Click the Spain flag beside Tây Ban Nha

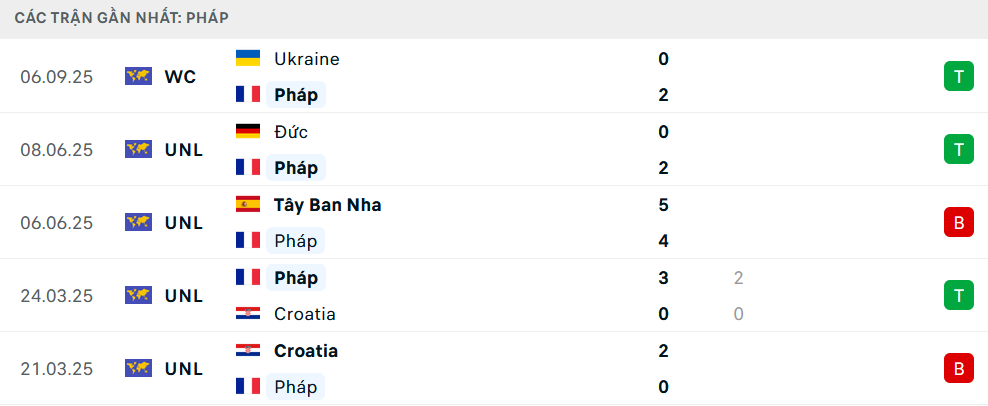pos(248,204)
